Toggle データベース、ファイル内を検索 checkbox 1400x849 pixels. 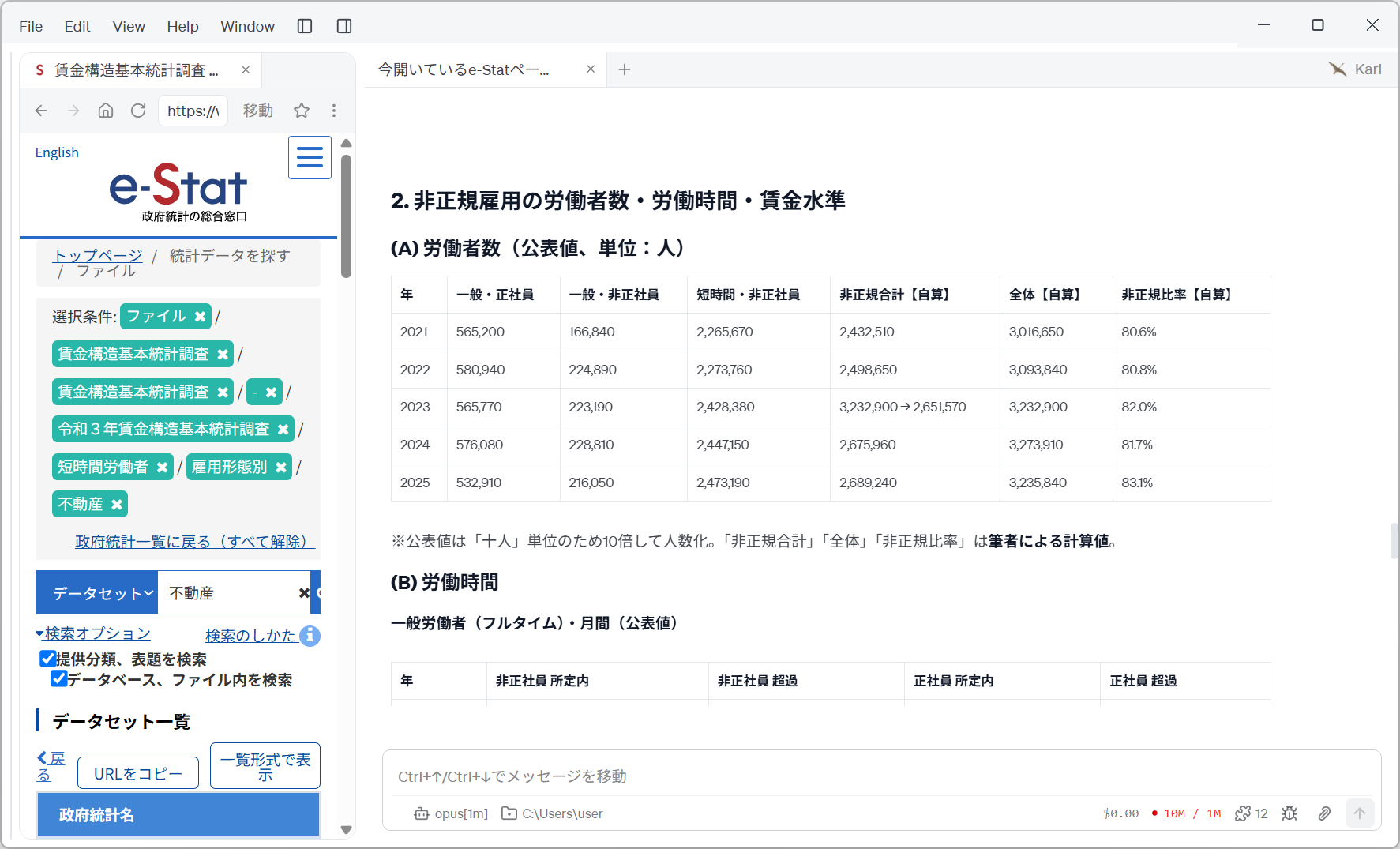point(59,679)
